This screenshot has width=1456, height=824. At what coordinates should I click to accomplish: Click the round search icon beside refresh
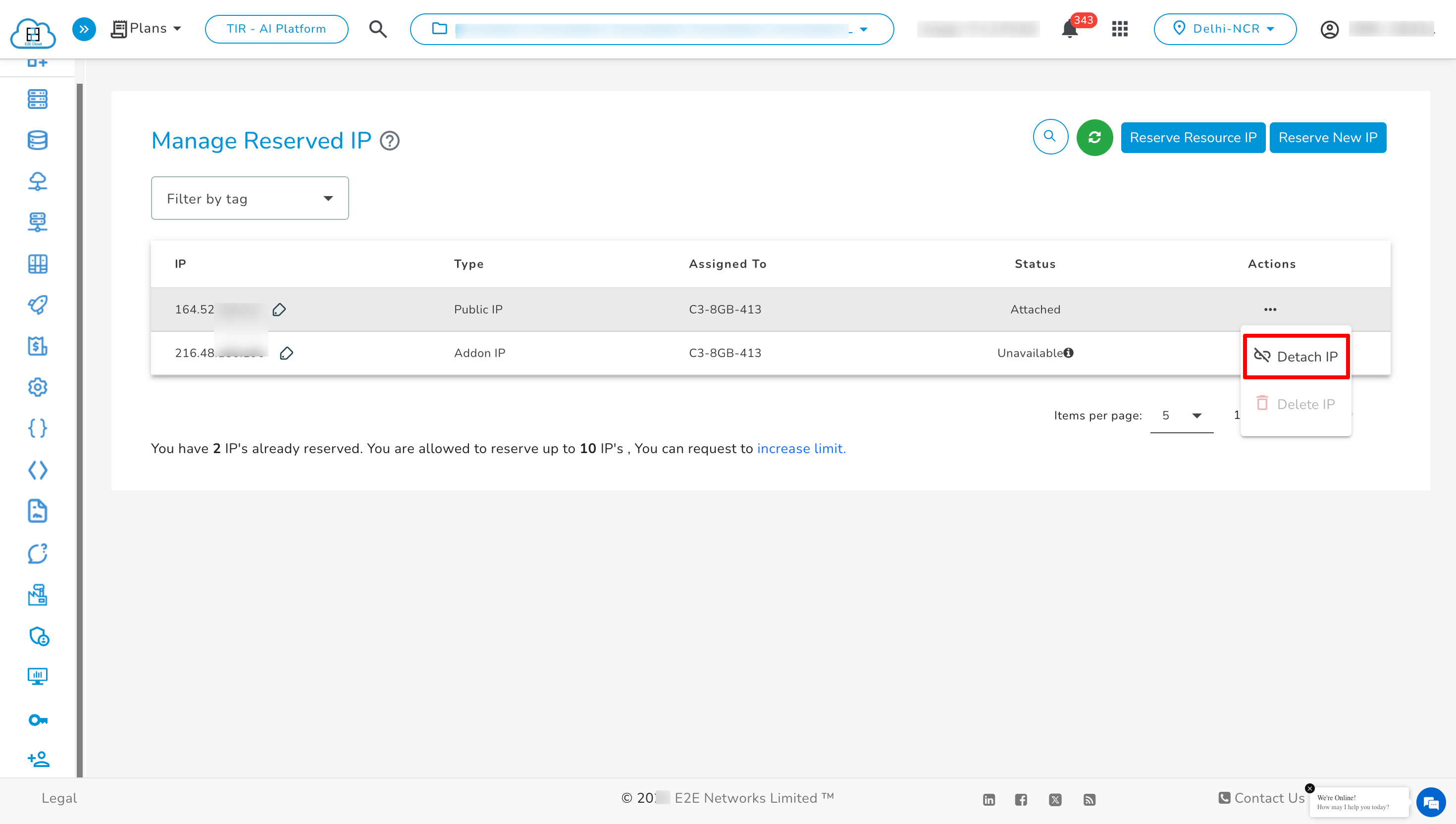pos(1050,136)
